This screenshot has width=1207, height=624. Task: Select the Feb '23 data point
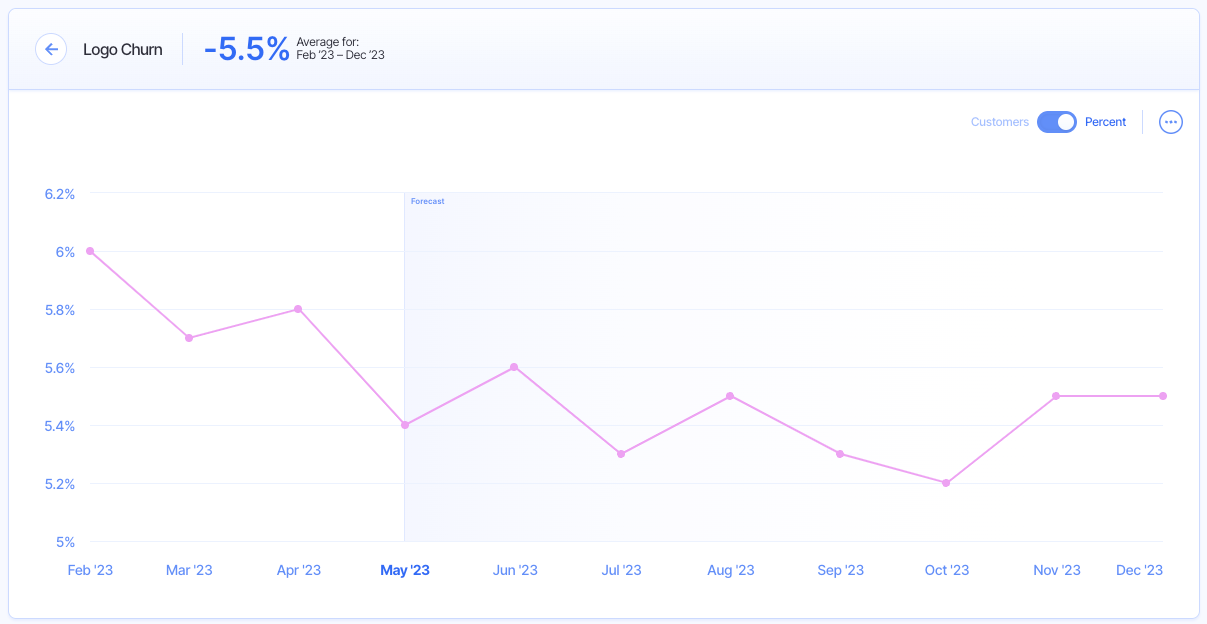click(90, 251)
